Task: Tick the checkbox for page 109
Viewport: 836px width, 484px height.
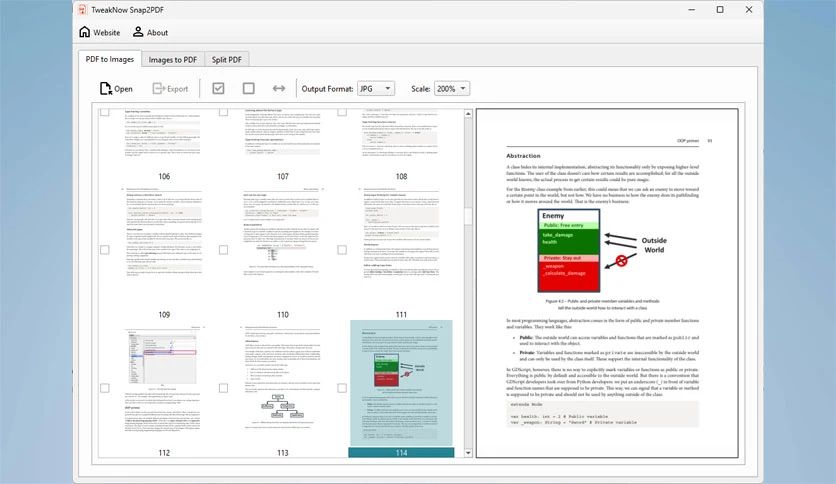Action: click(x=104, y=249)
